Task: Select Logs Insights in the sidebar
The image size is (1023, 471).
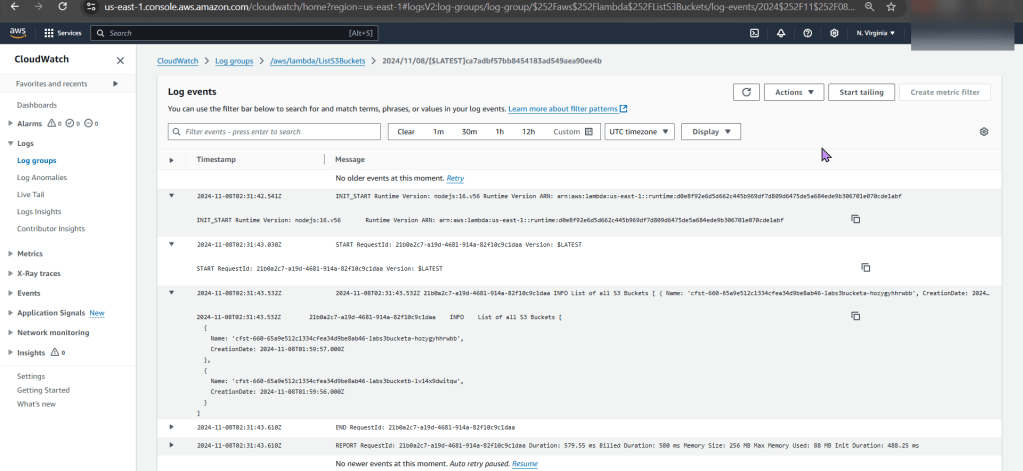Action: [39, 211]
